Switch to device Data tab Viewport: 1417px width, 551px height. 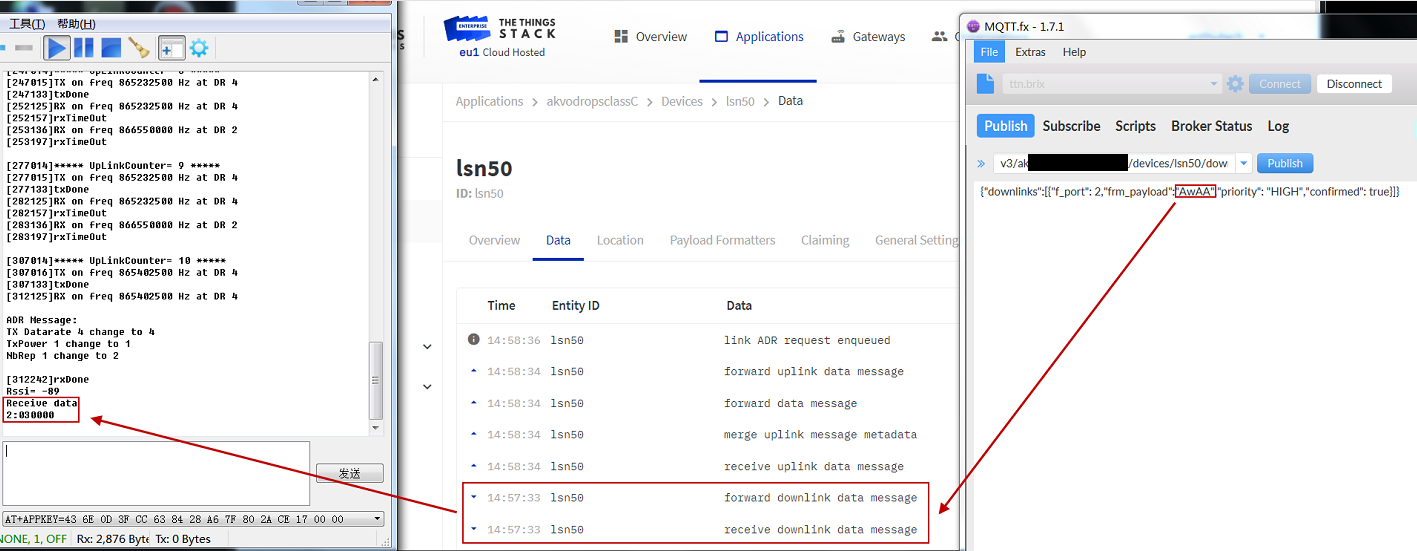(x=558, y=240)
